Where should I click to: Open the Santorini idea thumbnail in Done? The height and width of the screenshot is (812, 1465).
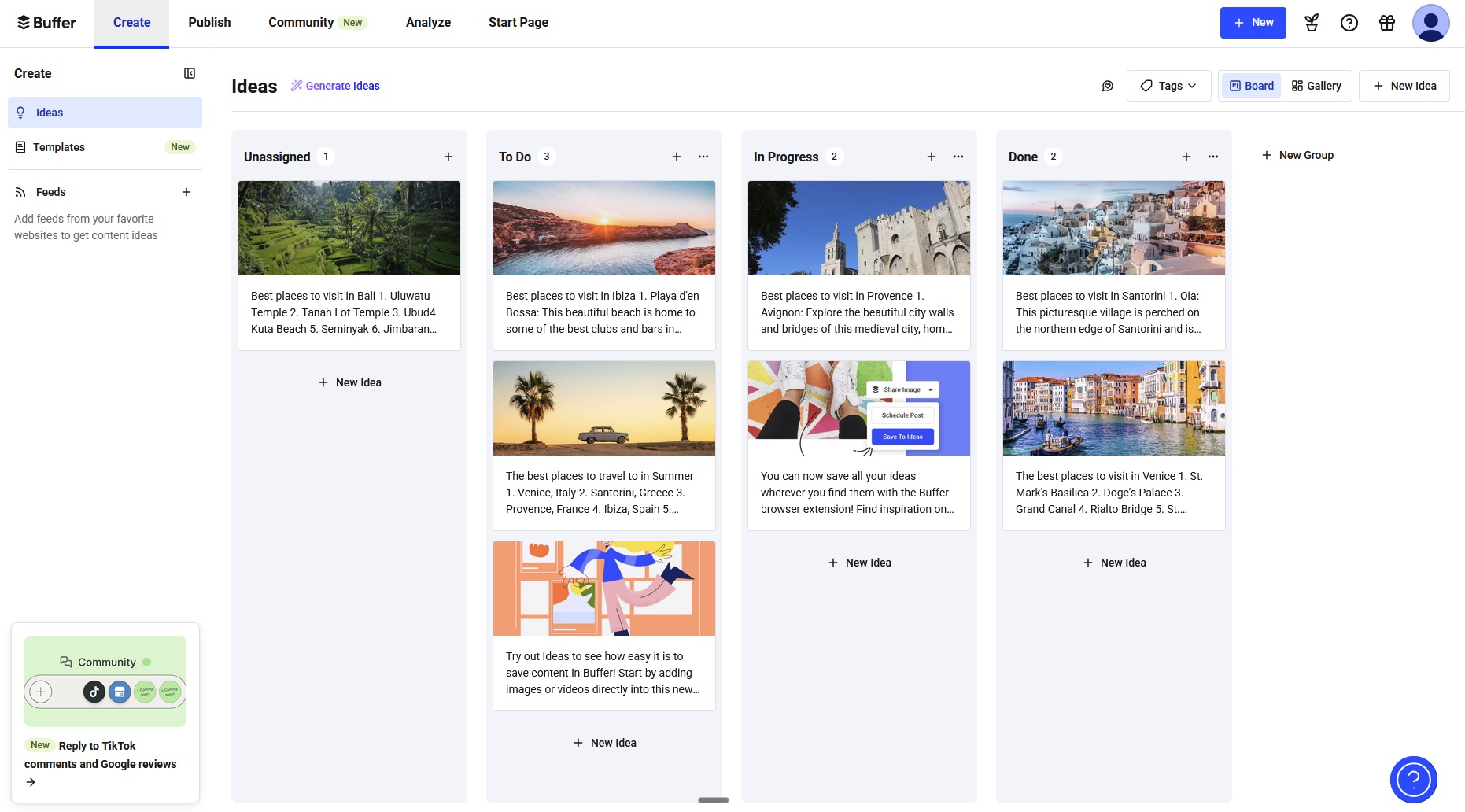click(1113, 228)
